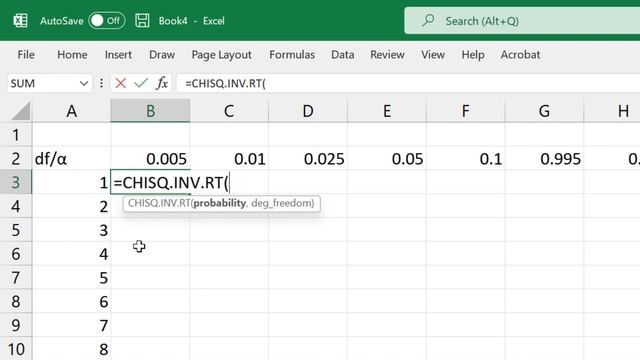640x360 pixels.
Task: Open the Data tab
Action: 342,55
